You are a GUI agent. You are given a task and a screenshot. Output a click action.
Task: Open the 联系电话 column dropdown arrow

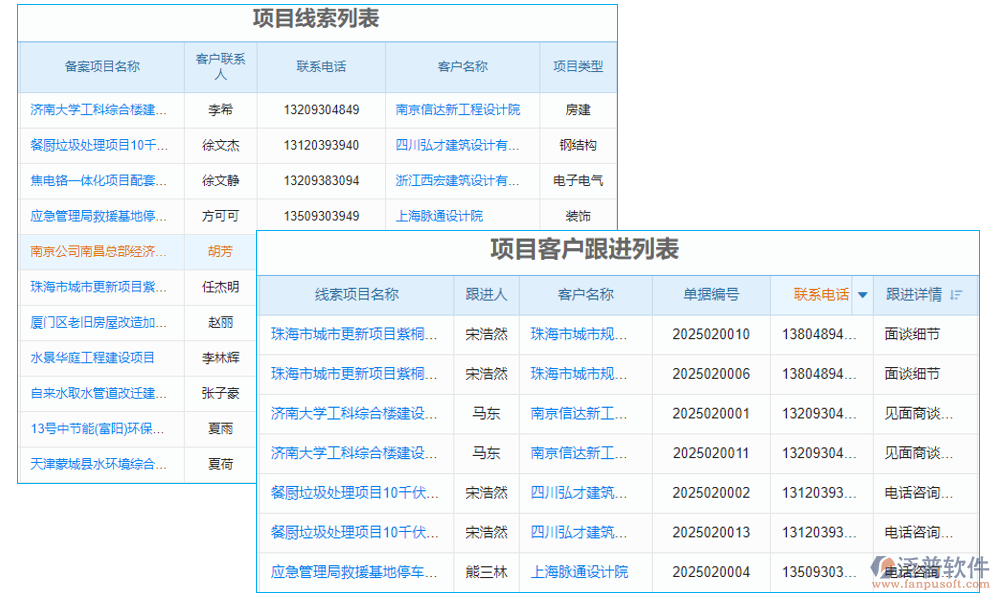pyautogui.click(x=862, y=294)
